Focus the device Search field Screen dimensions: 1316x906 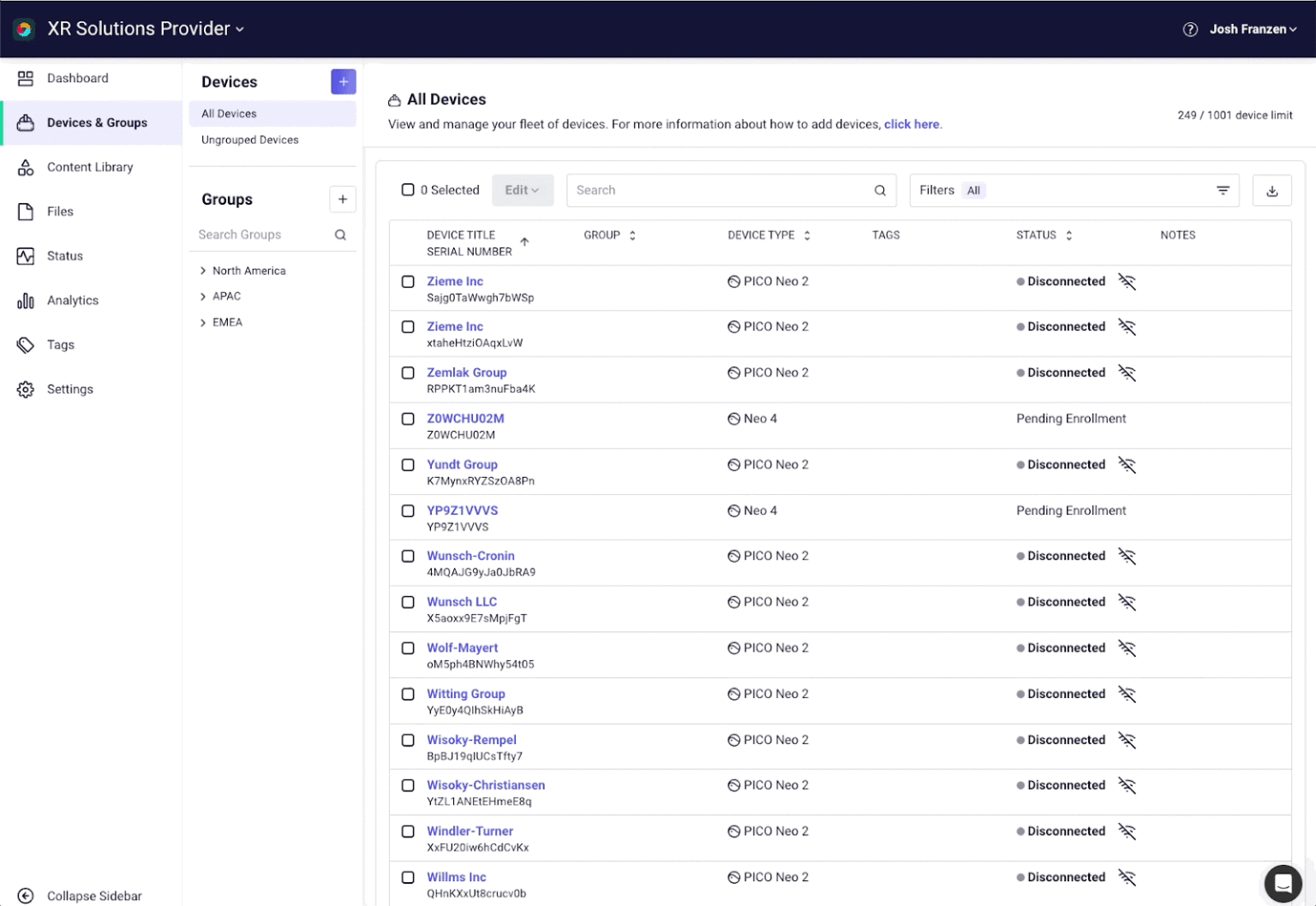coord(720,190)
